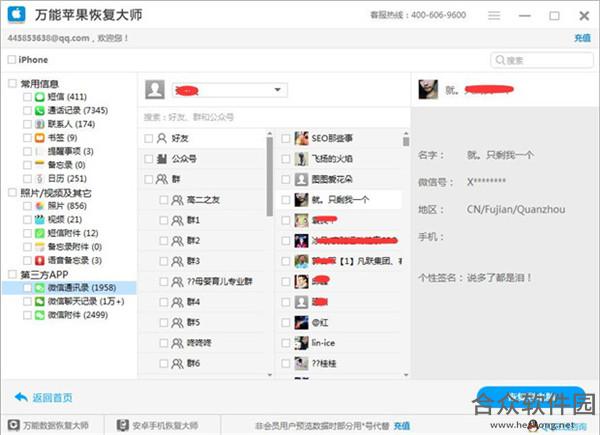Click the 短信 (411) green message icon

tap(40, 97)
